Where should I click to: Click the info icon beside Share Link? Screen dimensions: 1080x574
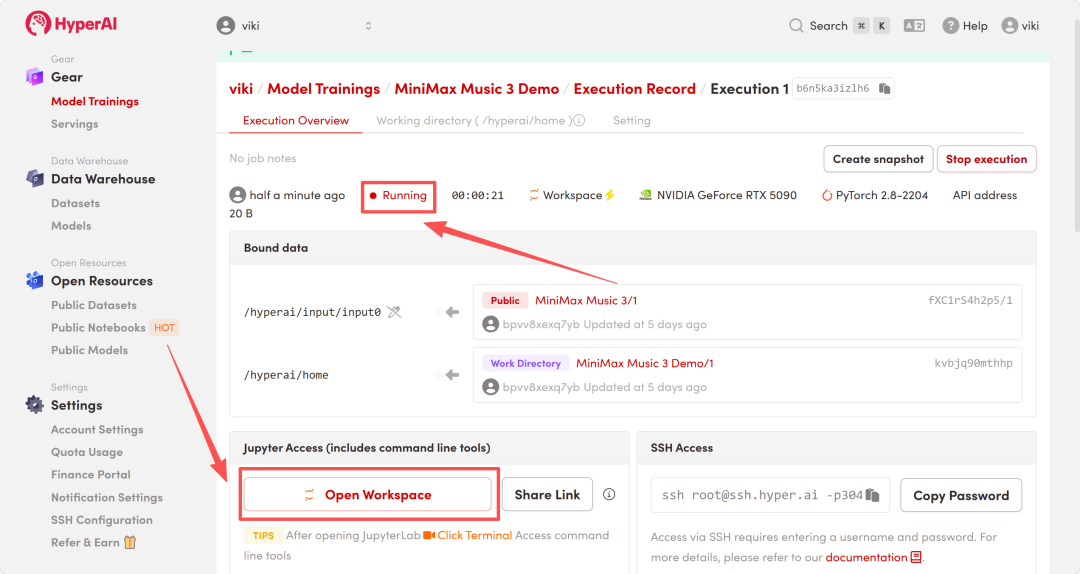609,495
